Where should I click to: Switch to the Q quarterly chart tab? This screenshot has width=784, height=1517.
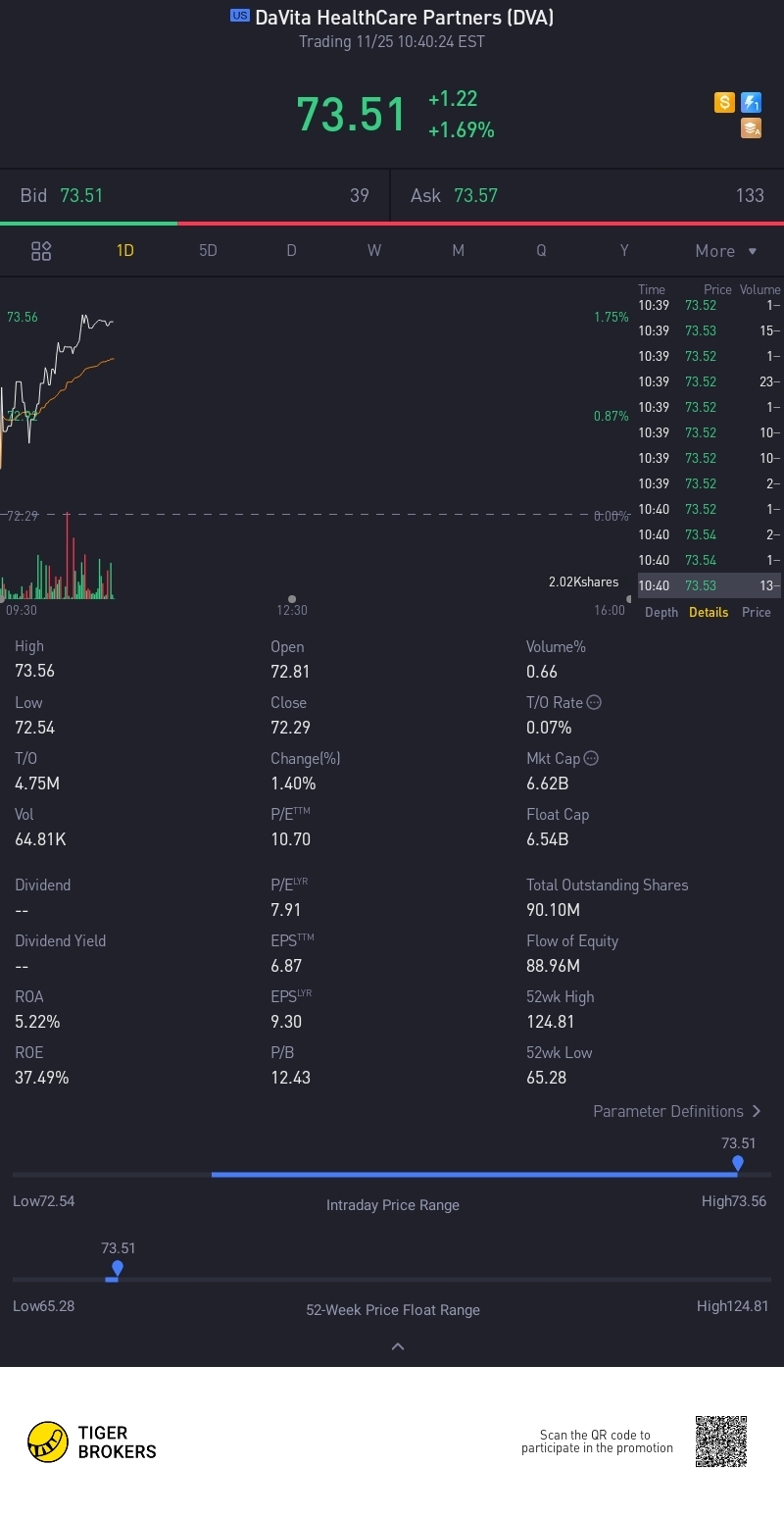tap(541, 251)
